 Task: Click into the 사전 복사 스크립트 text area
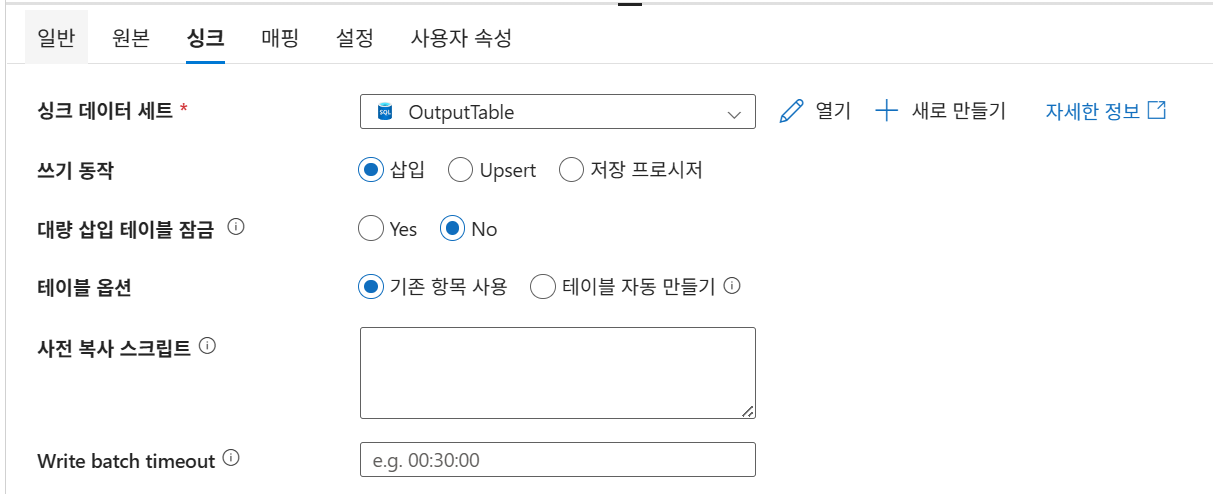pos(557,372)
